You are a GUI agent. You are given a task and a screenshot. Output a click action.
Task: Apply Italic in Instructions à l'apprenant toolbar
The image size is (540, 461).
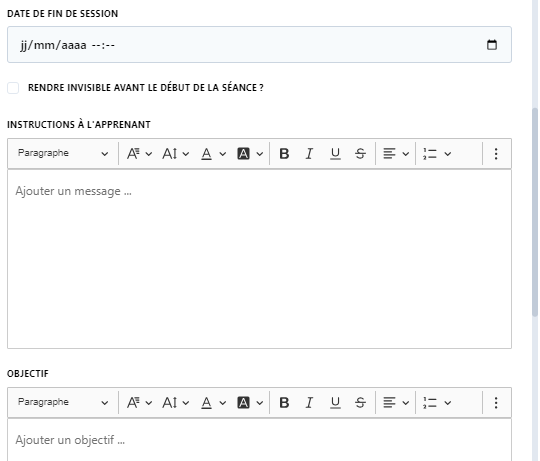[309, 154]
